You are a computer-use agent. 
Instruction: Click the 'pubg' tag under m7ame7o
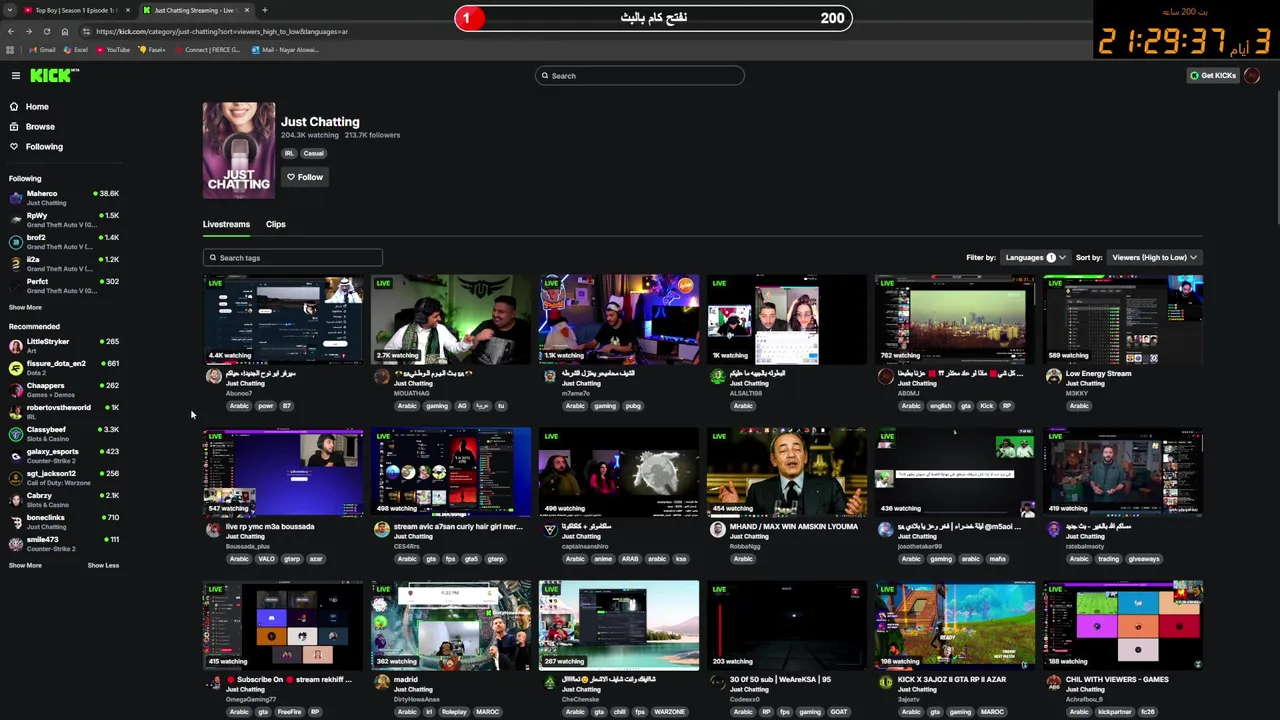[x=633, y=406]
